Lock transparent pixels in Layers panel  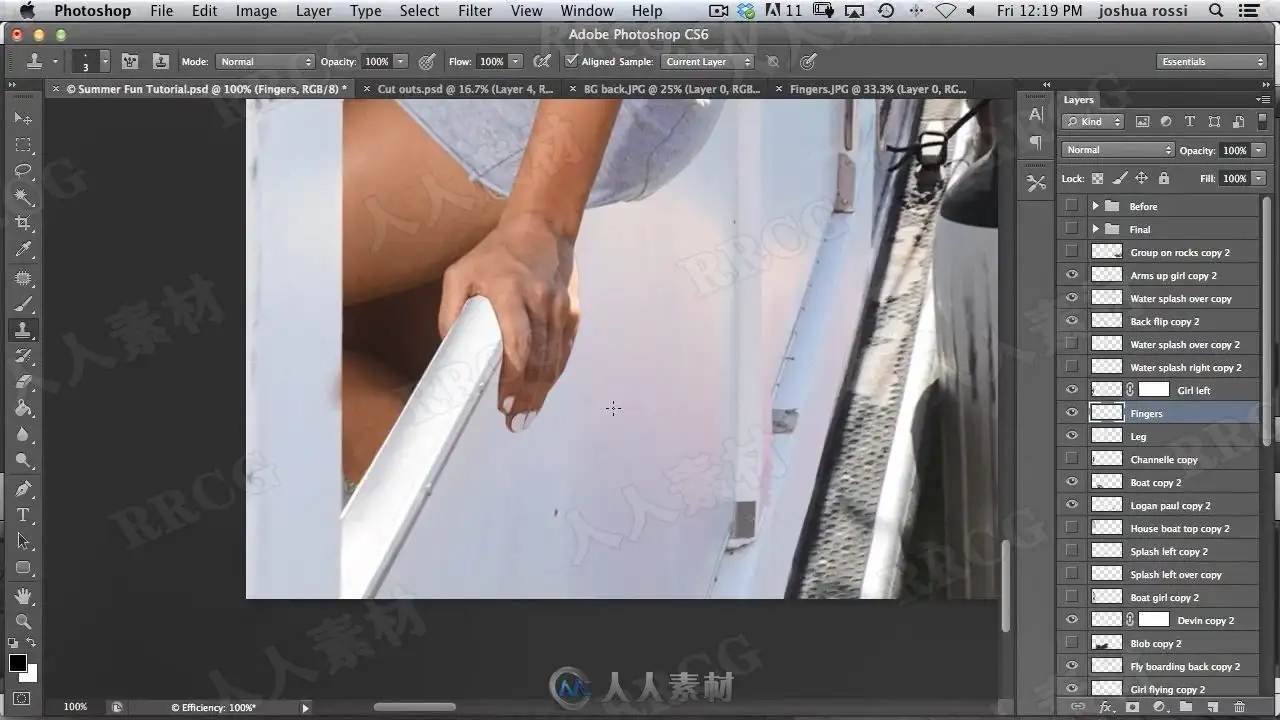click(1097, 178)
